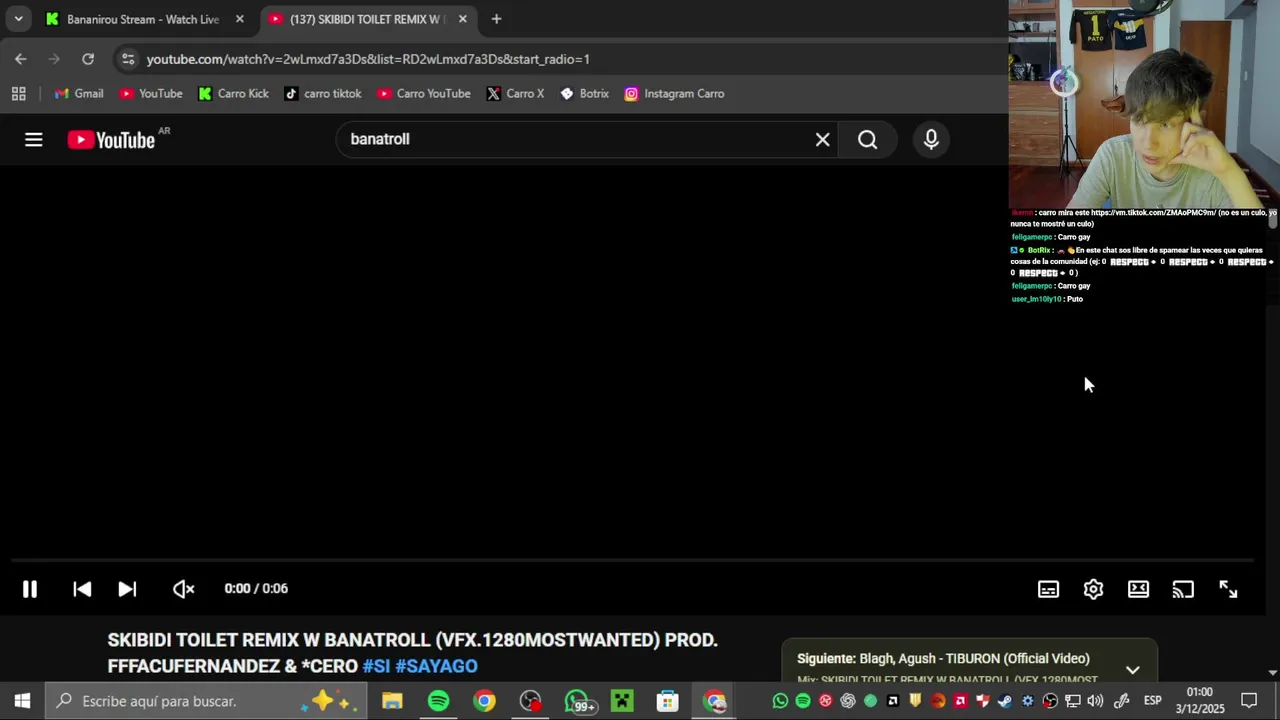Close the Bananirou Stream tab
Viewport: 1280px width, 720px height.
click(x=239, y=19)
